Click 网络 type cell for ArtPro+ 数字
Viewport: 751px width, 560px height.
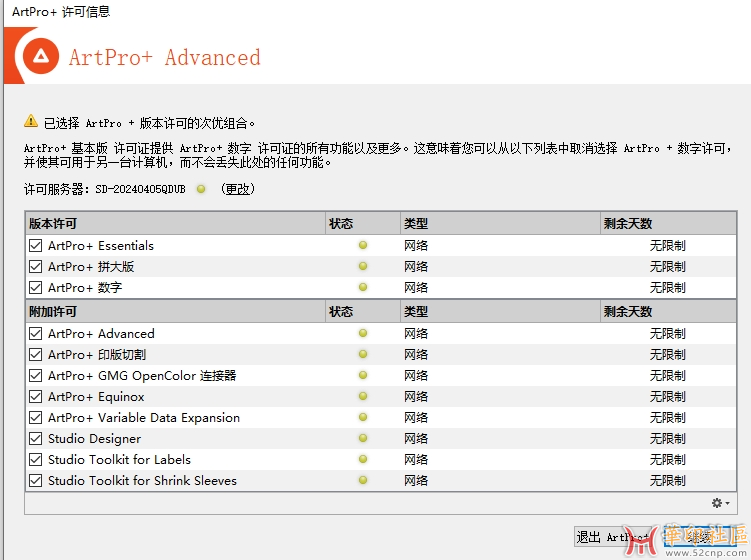point(416,288)
